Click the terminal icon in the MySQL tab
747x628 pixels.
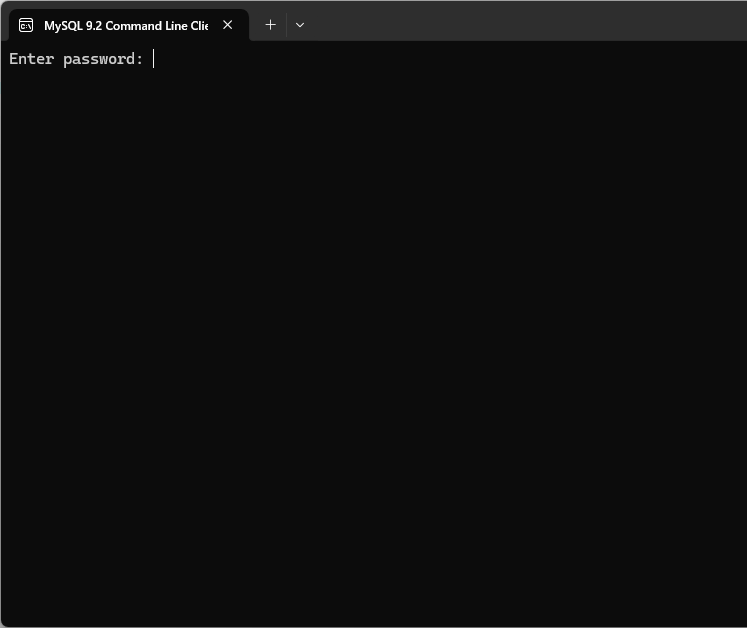pos(26,25)
